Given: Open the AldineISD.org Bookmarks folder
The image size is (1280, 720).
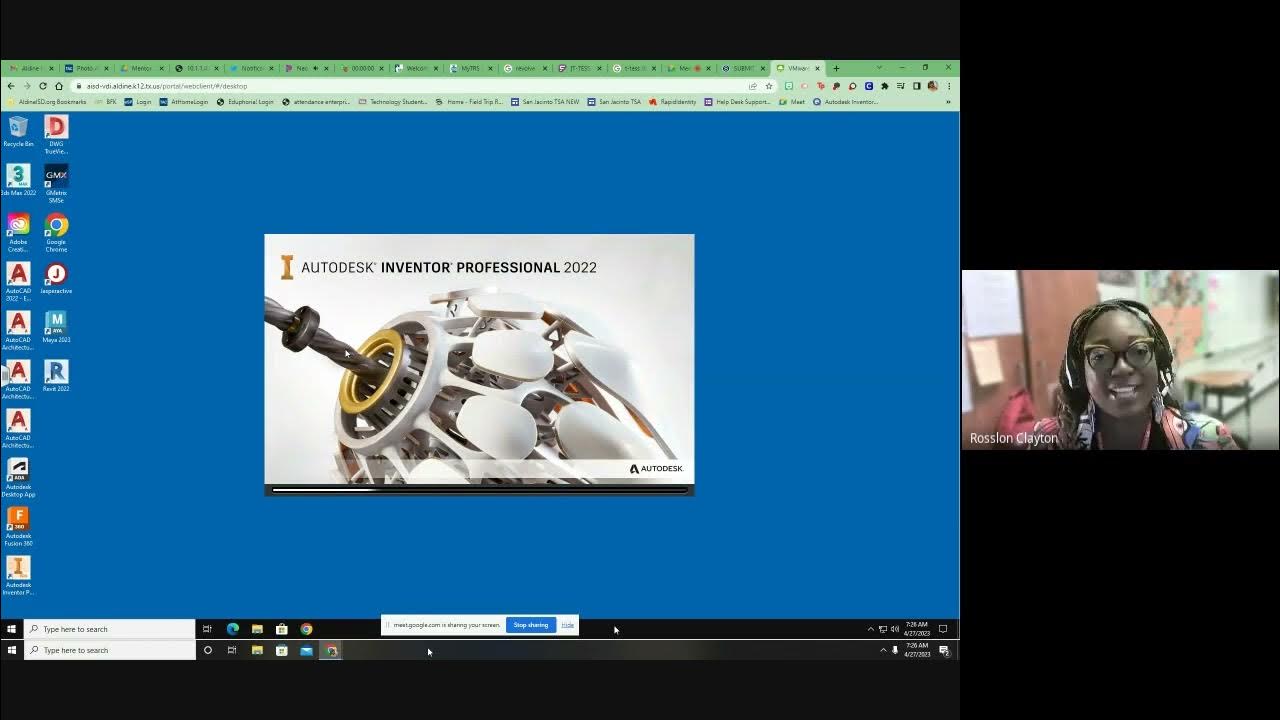Looking at the screenshot, I should [46, 102].
